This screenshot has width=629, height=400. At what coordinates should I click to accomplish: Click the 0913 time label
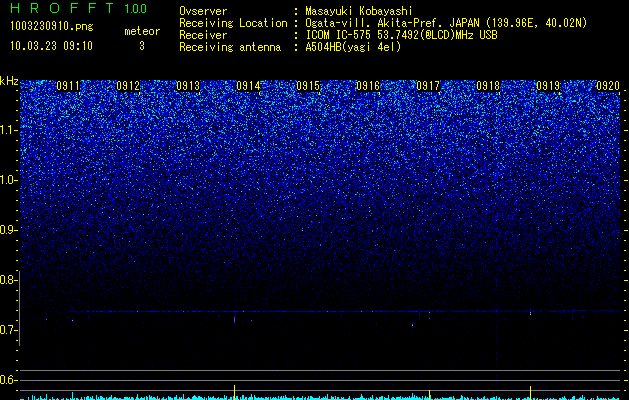click(x=188, y=86)
